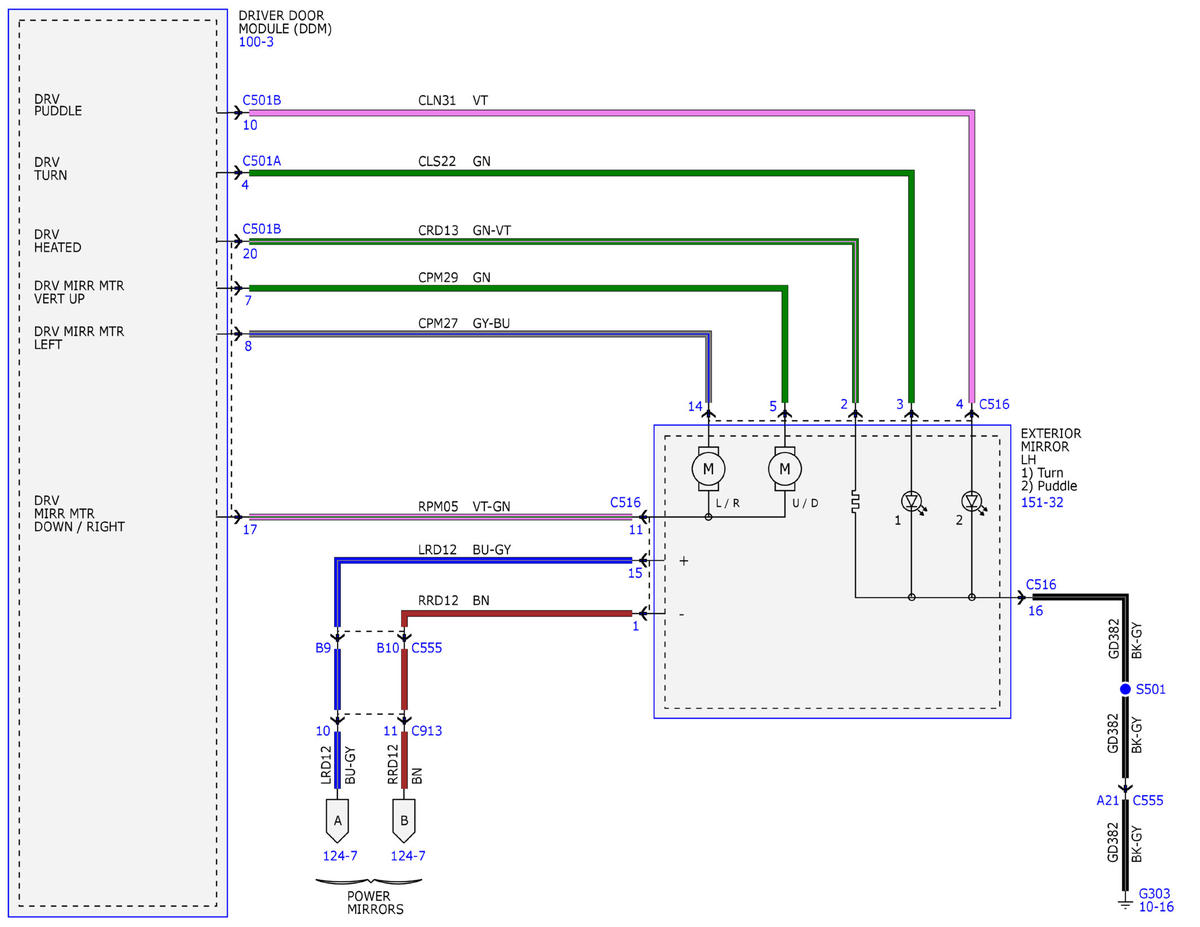Click the DRV HEATED signal label
The width and height of the screenshot is (1200, 927).
pyautogui.click(x=58, y=241)
